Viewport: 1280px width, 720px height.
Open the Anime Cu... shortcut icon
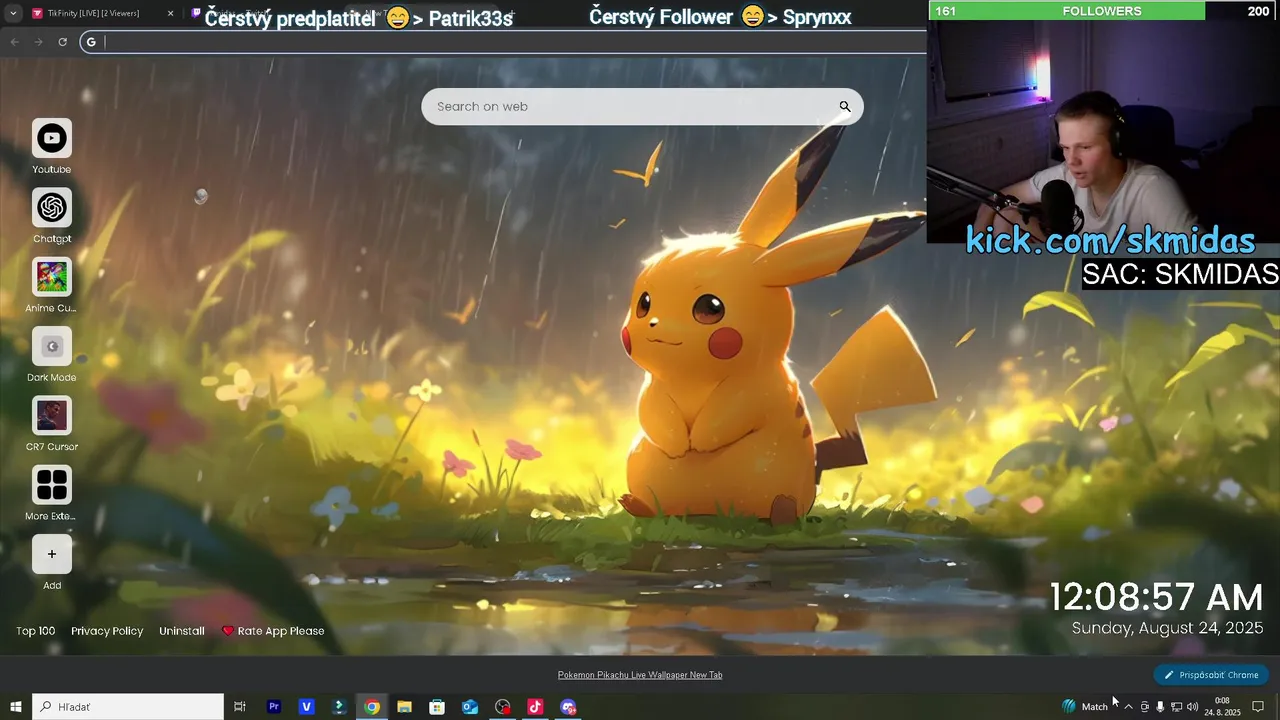click(x=52, y=277)
